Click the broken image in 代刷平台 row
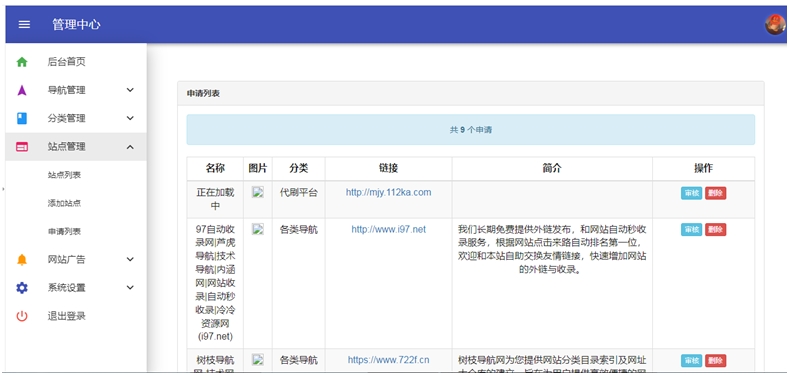This screenshot has width=789, height=375. click(x=258, y=192)
